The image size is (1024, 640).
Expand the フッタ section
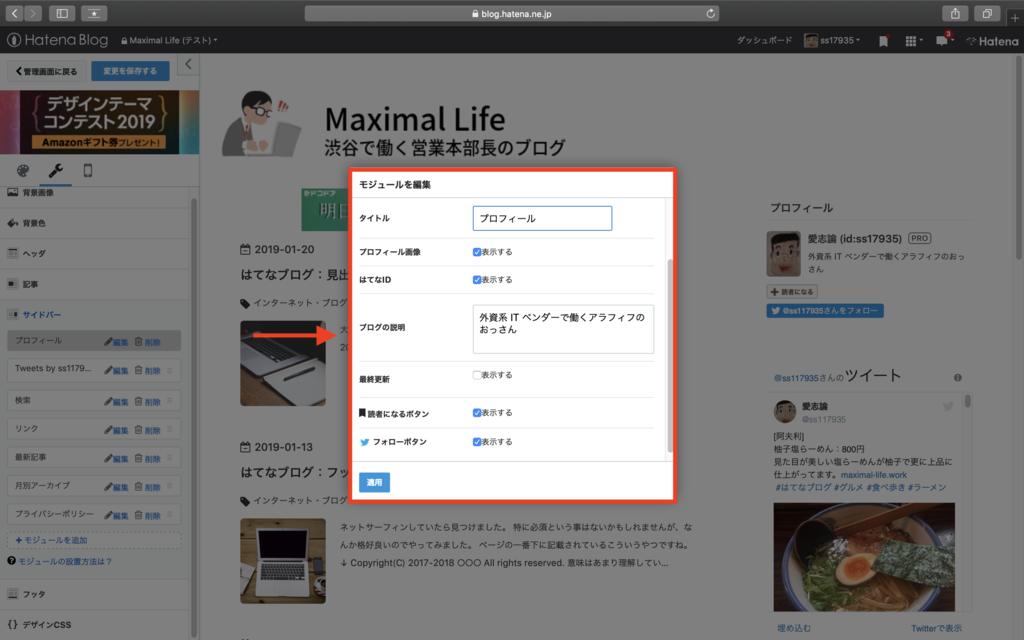pyautogui.click(x=95, y=594)
